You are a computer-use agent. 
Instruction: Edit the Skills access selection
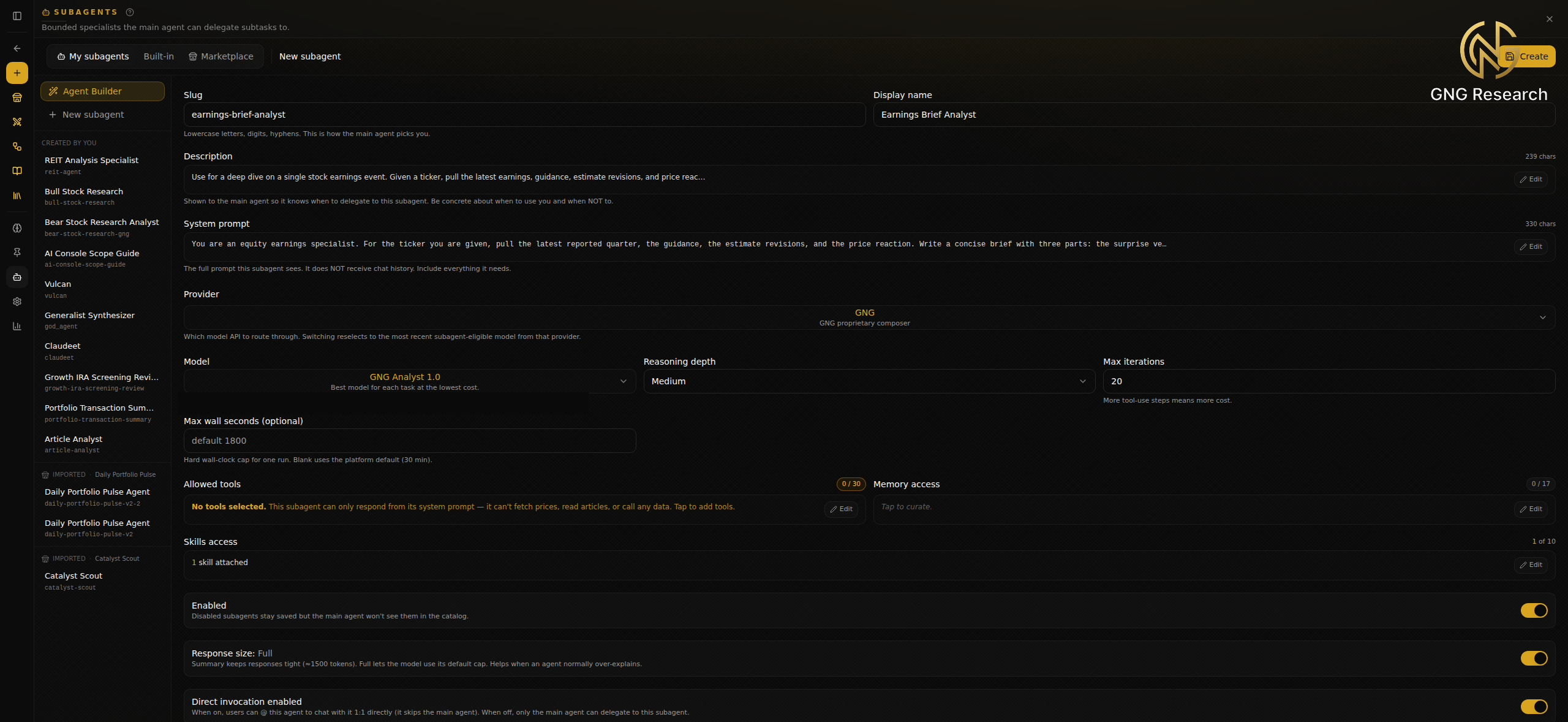point(1531,565)
